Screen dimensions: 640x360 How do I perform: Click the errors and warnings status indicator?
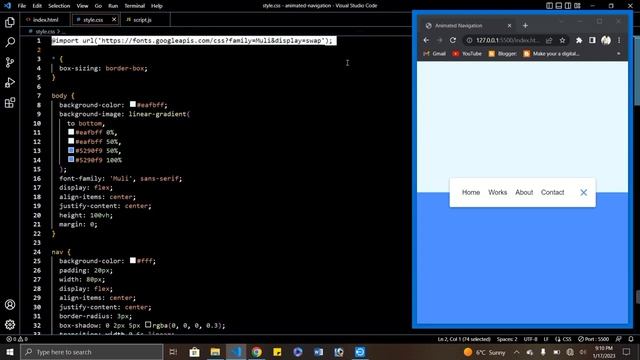click(17, 339)
